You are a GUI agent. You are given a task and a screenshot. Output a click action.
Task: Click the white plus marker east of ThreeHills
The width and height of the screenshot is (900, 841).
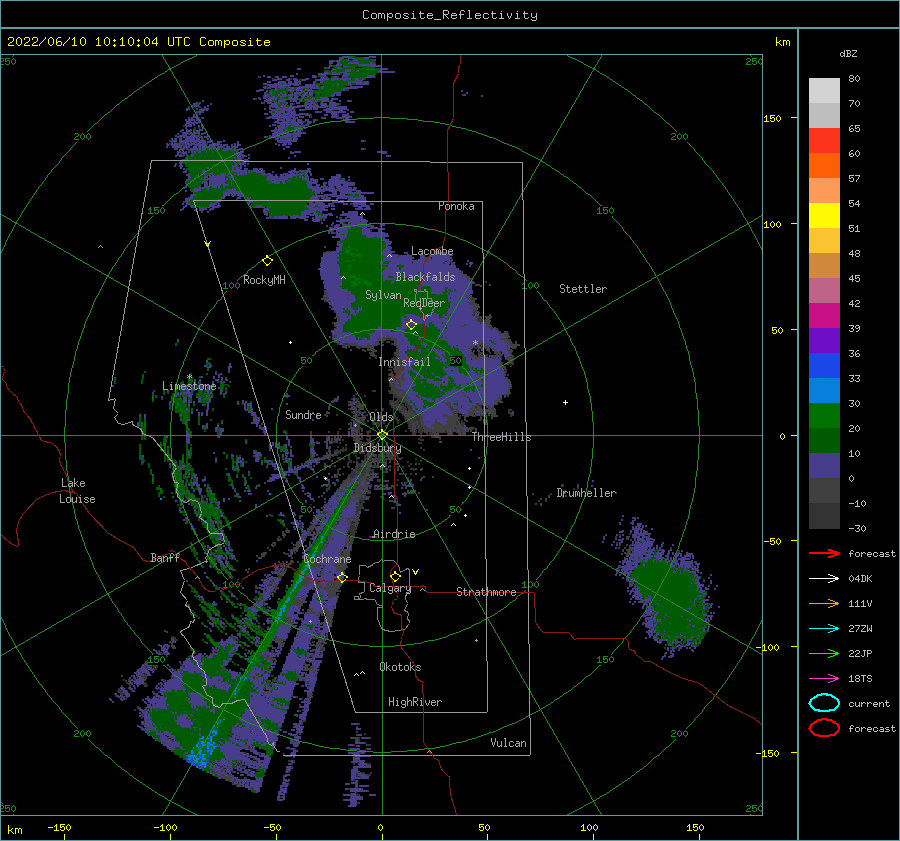tap(565, 402)
